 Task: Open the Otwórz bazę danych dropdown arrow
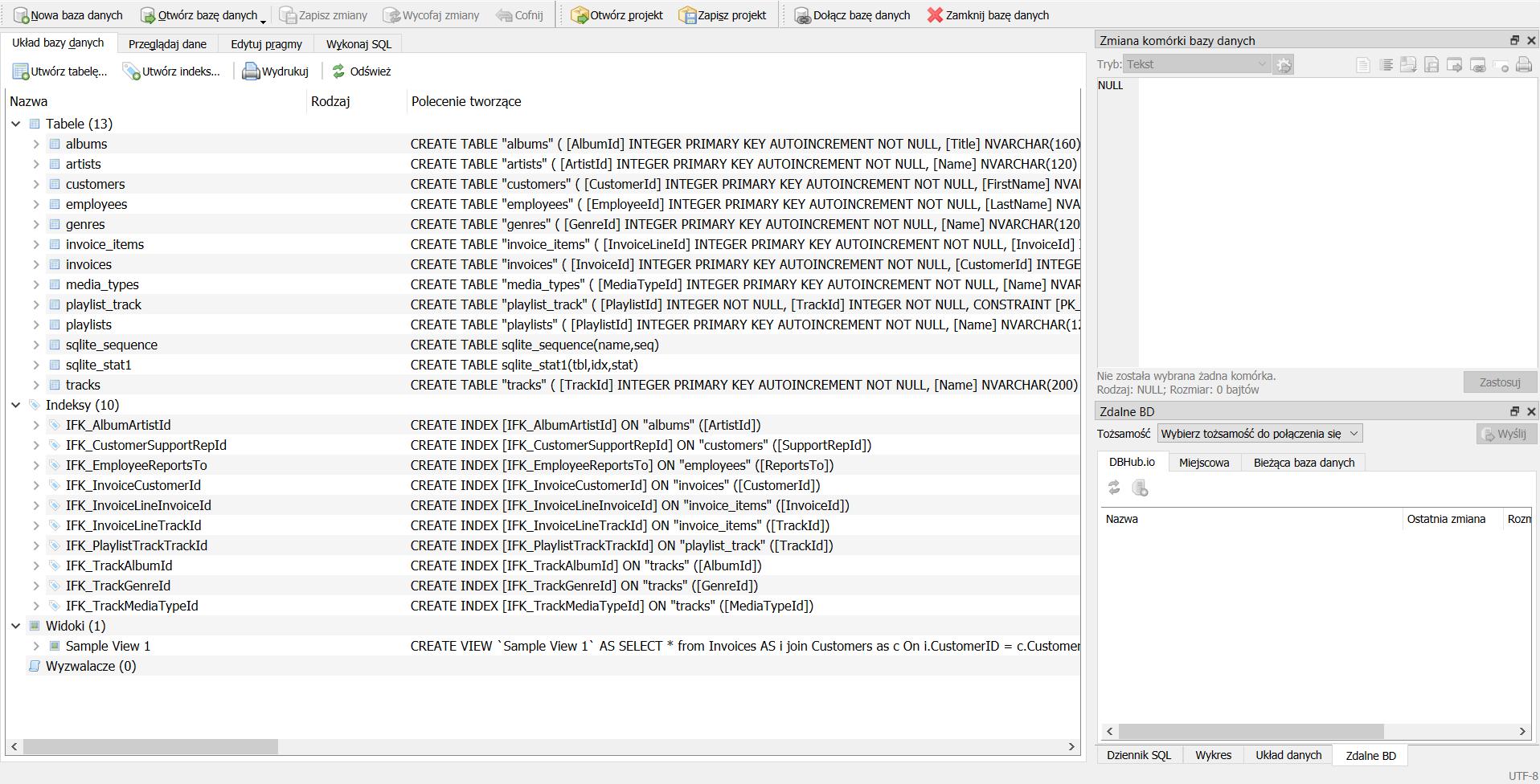(x=264, y=20)
